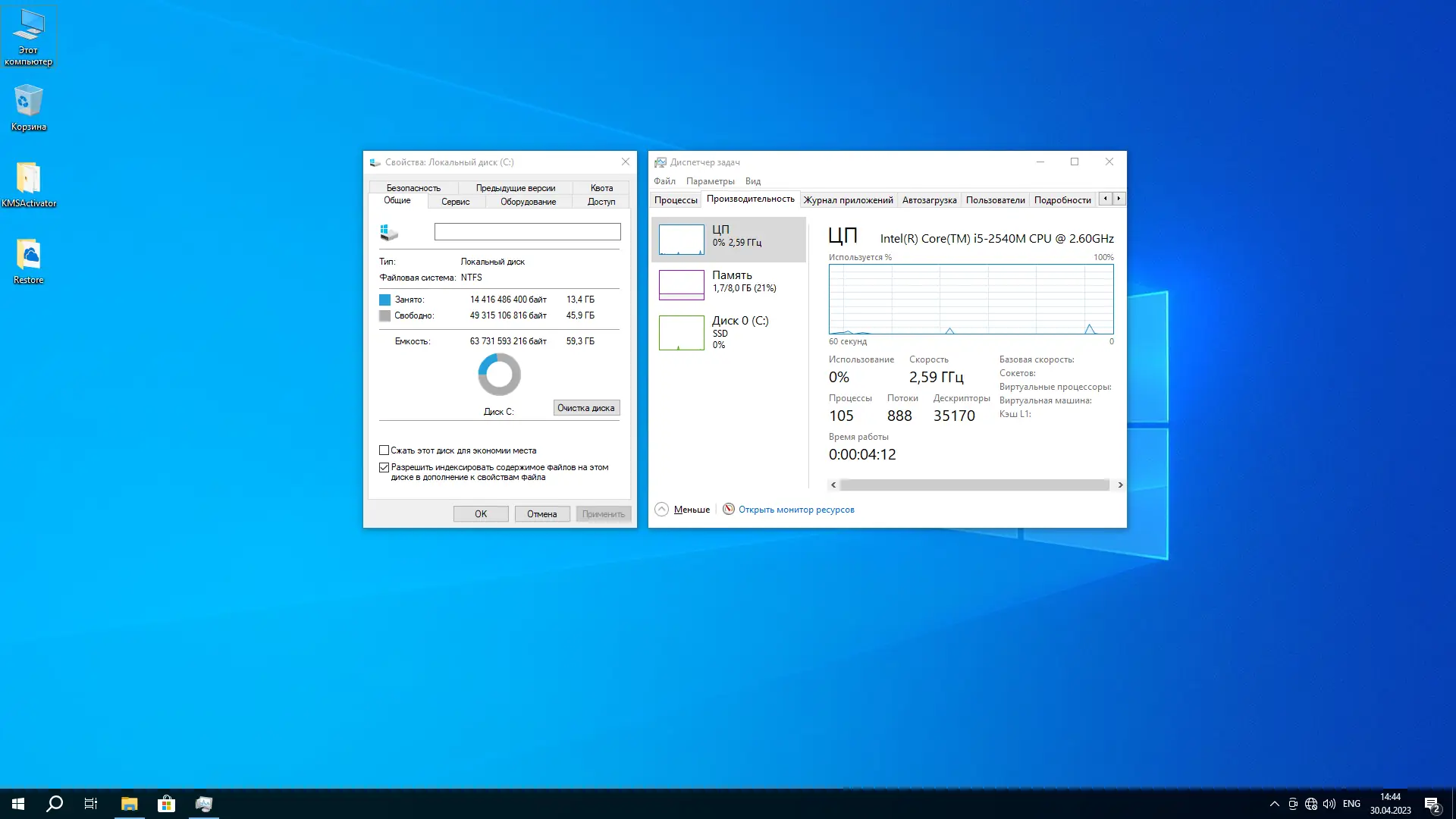Open the Restore desktop icon
Viewport: 1456px width, 819px height.
(28, 261)
